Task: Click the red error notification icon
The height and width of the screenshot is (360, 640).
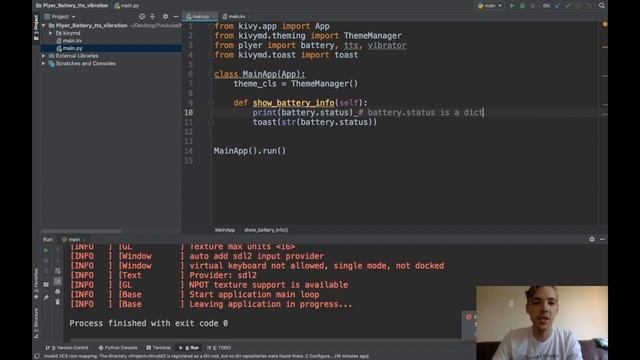Action: 469,317
